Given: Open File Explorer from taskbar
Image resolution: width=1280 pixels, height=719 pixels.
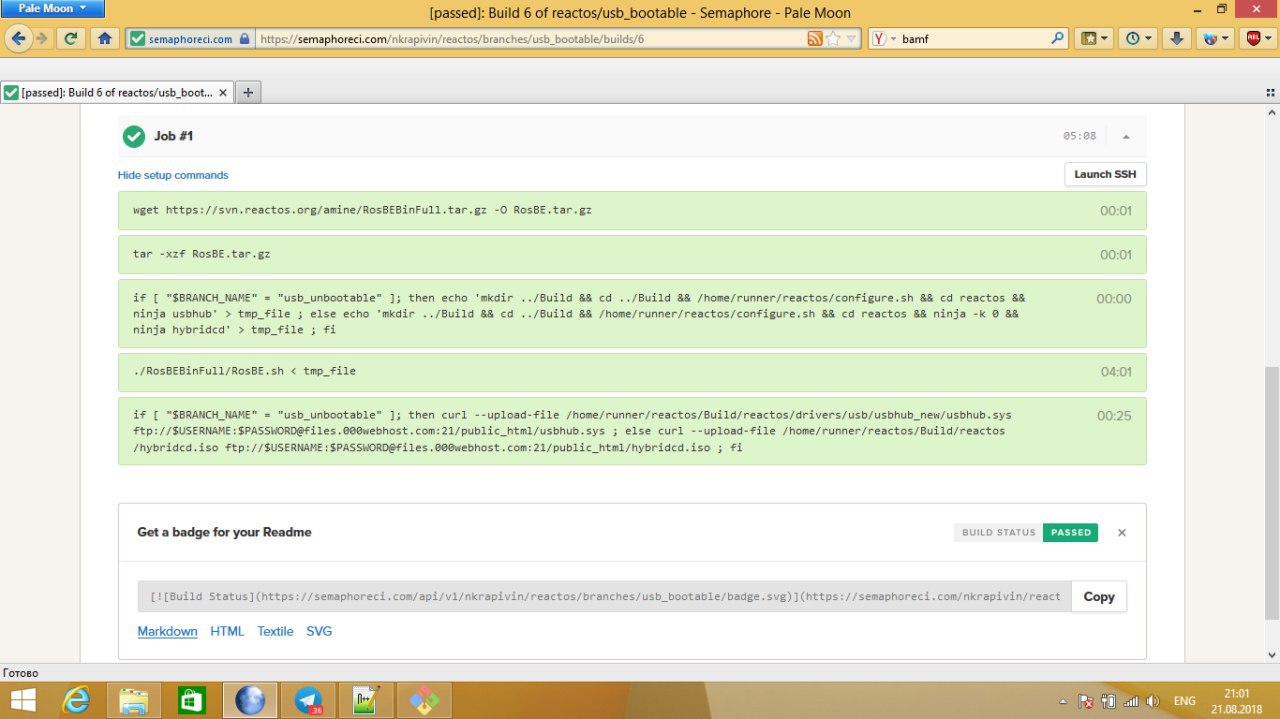Looking at the screenshot, I should pyautogui.click(x=134, y=700).
